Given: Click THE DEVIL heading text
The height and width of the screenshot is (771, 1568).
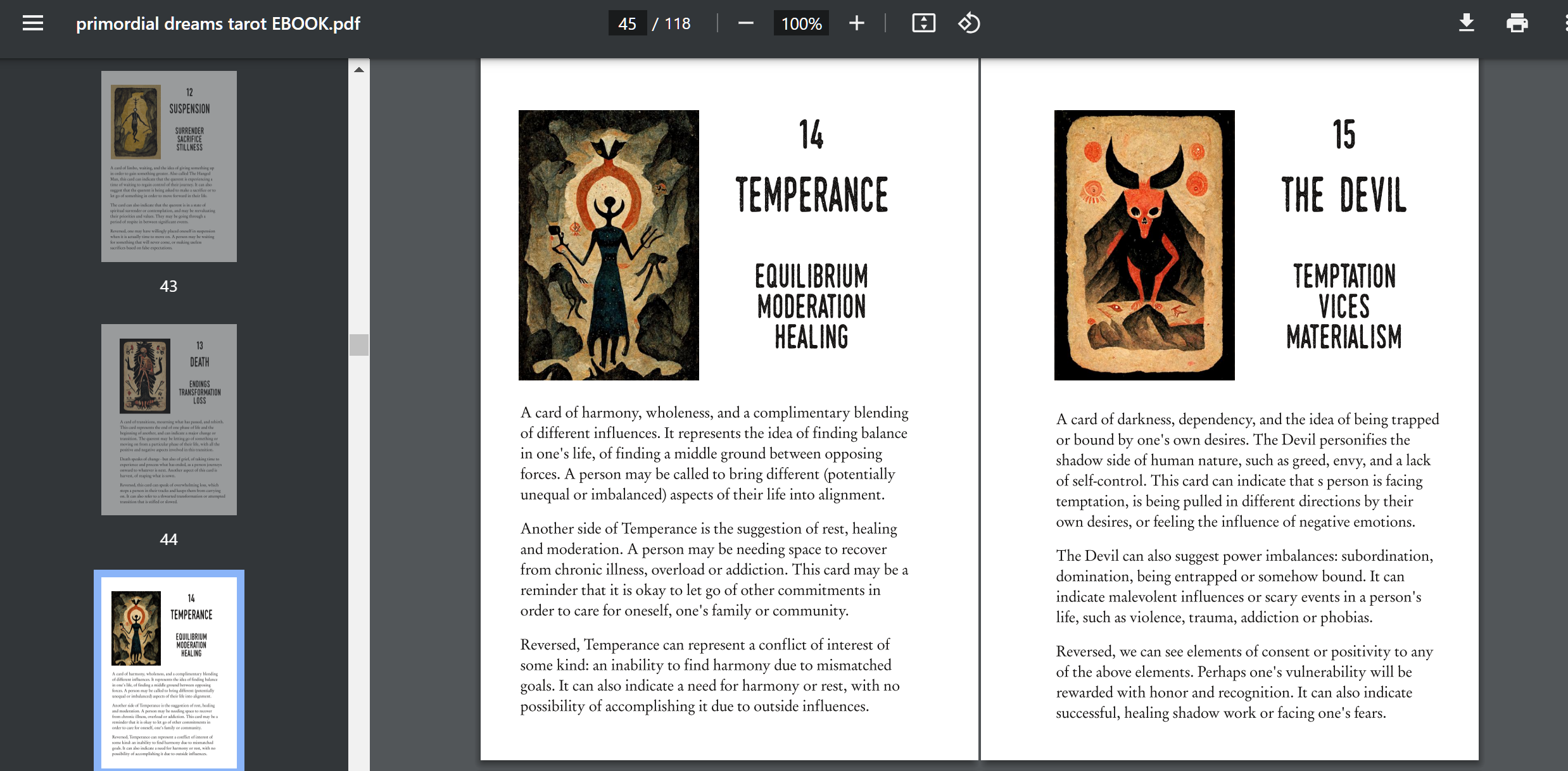Looking at the screenshot, I should [x=1344, y=194].
